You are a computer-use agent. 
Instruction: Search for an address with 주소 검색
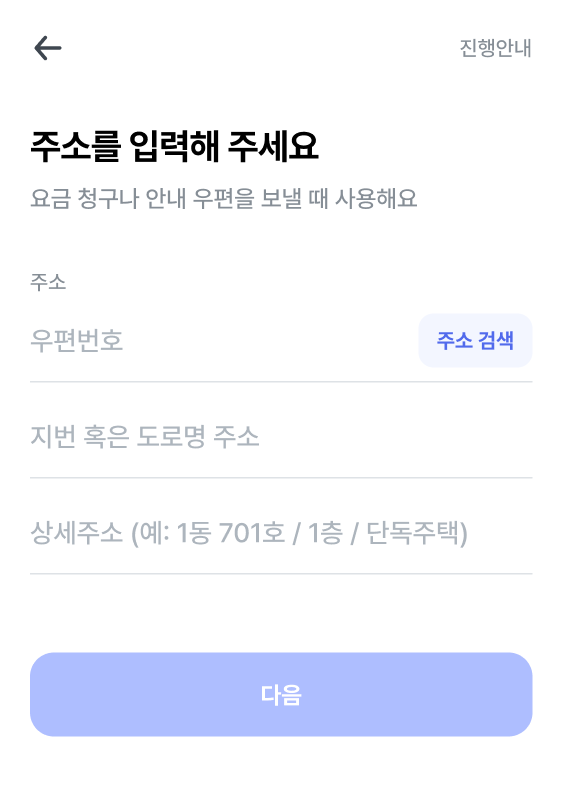475,341
